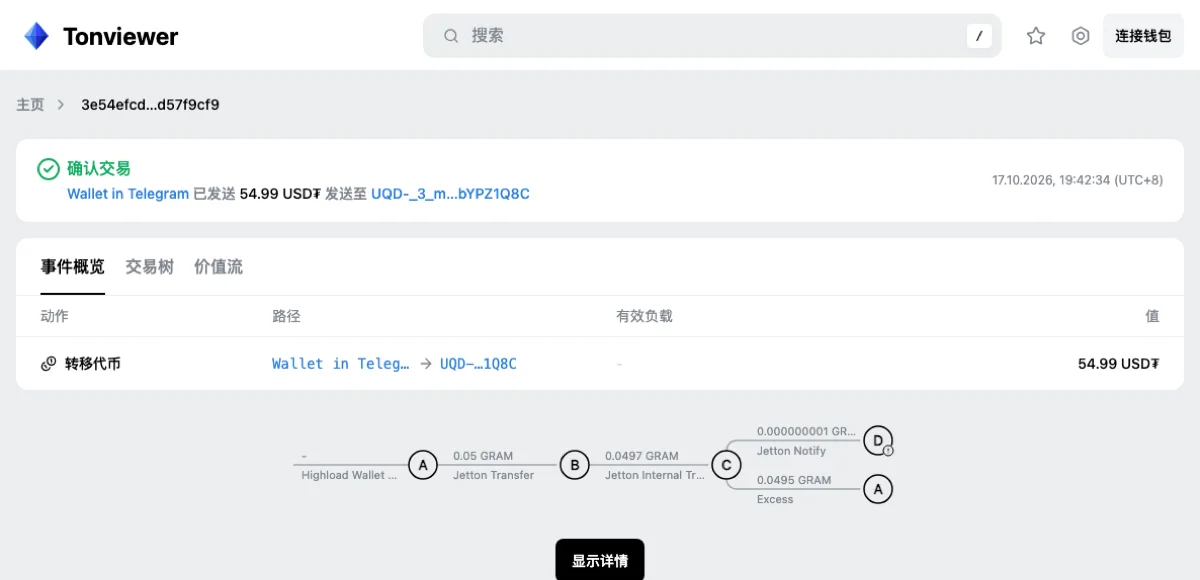Click the Highload Wallet graph label
Viewport: 1200px width, 580px height.
coord(349,475)
